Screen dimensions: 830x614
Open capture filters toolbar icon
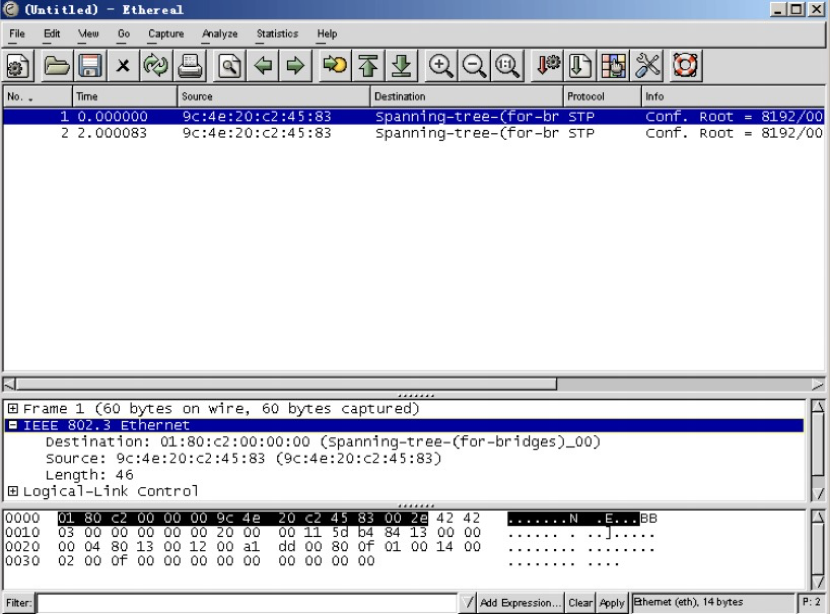[547, 66]
